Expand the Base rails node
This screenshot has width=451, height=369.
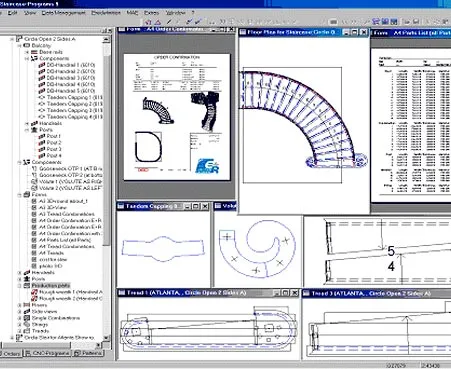(27, 52)
